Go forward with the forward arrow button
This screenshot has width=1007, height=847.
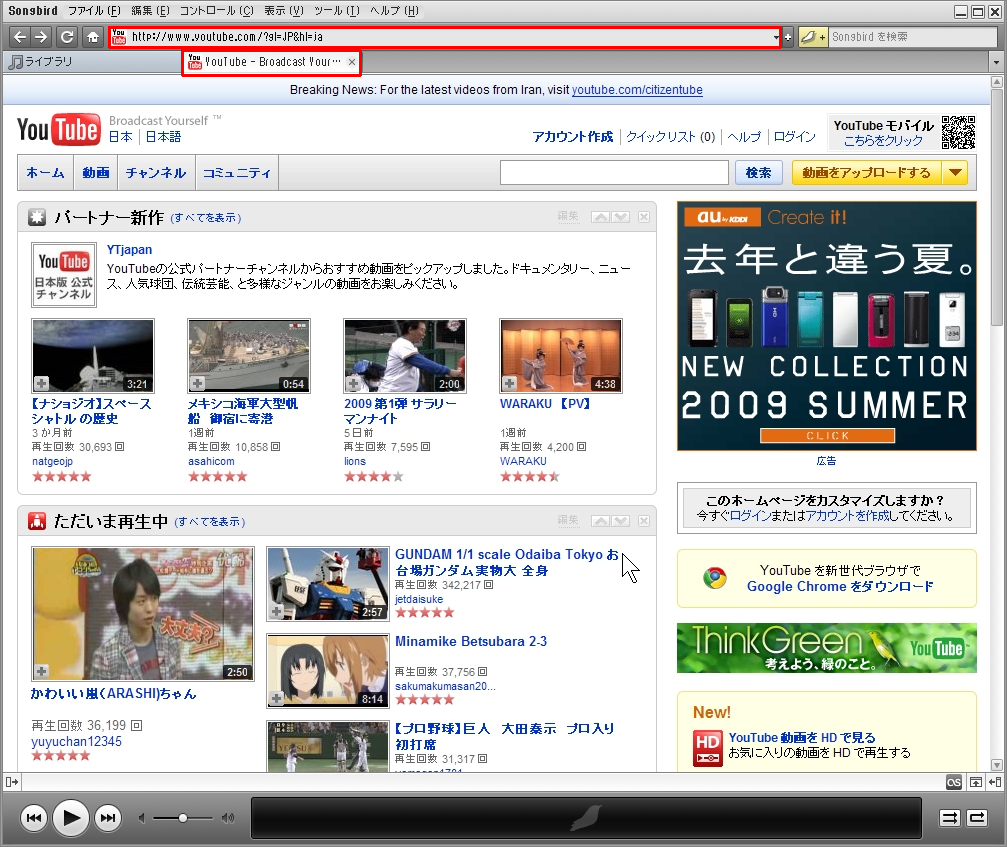click(x=41, y=37)
